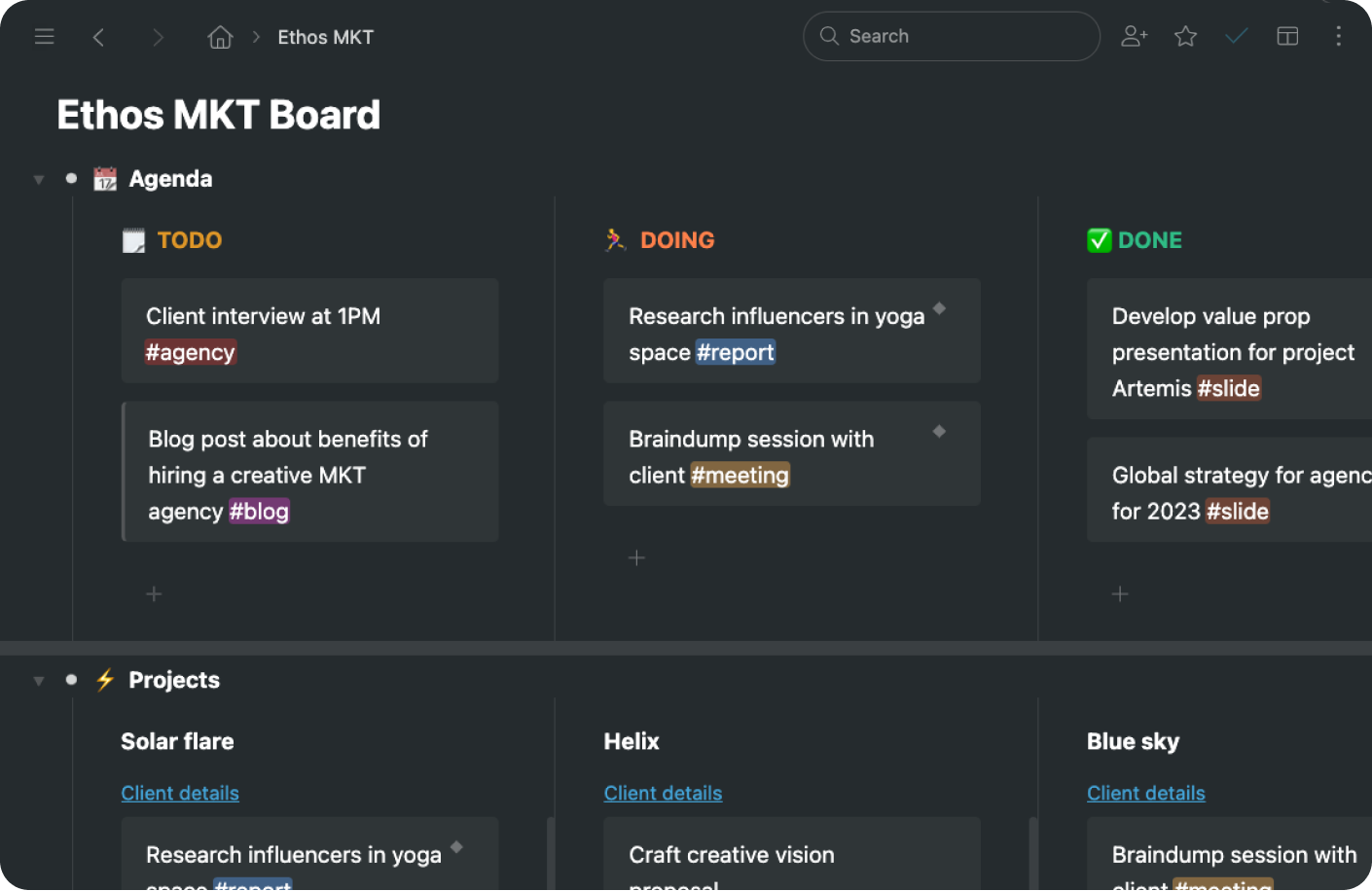Click the green checkmark icon beside DONE
Image resolution: width=1372 pixels, height=891 pixels.
[1100, 239]
